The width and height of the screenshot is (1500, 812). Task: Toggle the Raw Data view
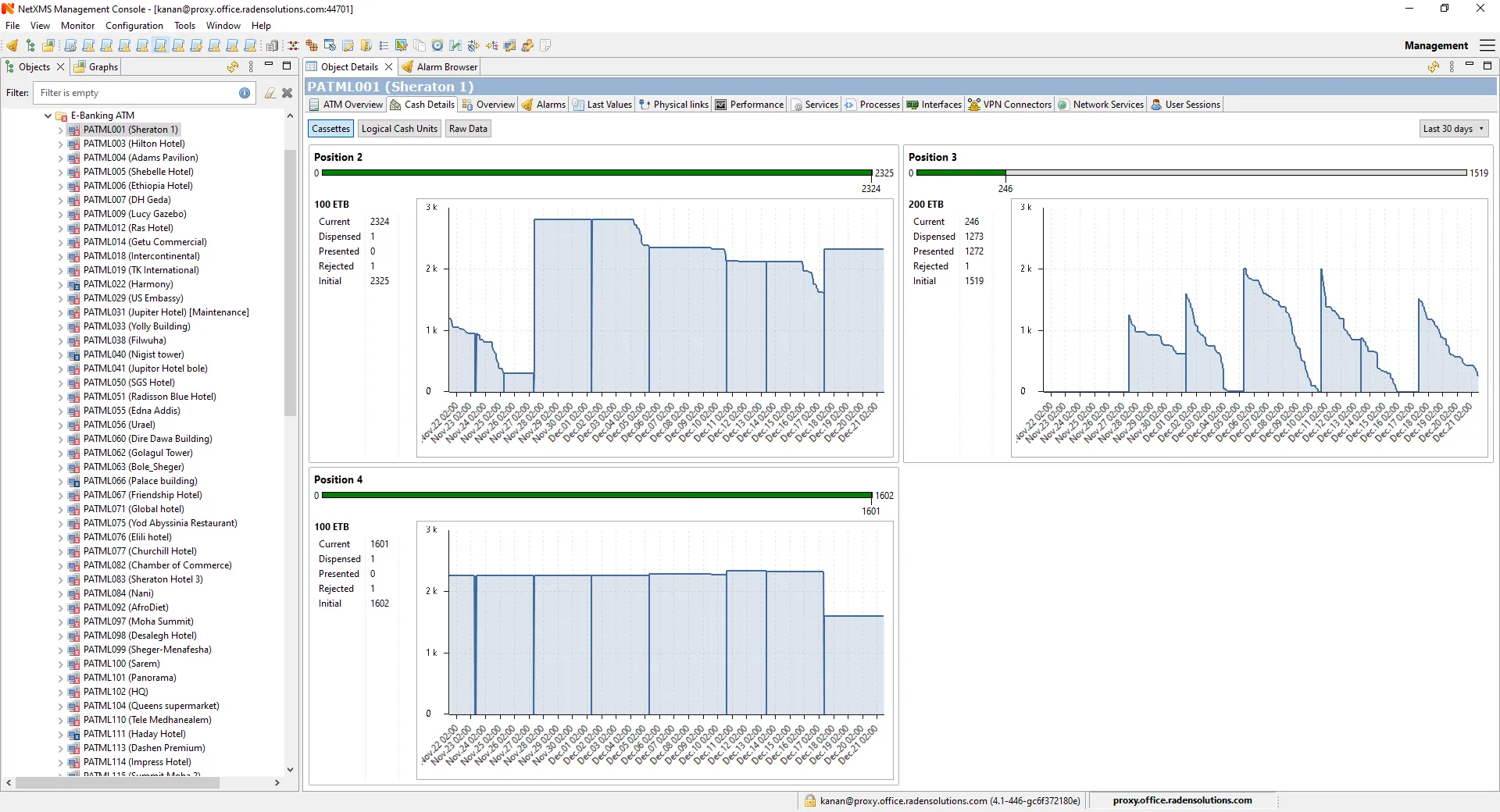tap(468, 129)
